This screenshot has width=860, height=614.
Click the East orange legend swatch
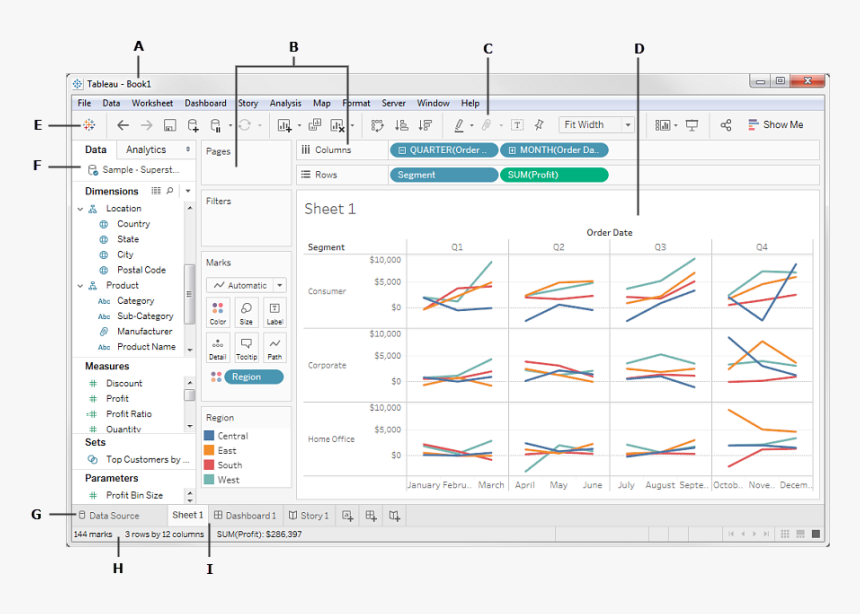tap(209, 450)
